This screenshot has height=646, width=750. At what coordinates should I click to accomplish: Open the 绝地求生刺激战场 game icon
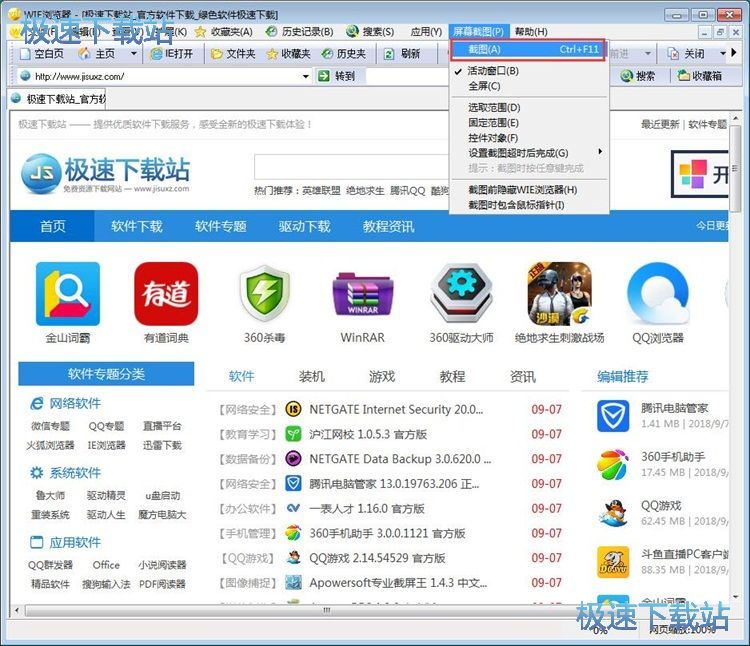click(559, 294)
